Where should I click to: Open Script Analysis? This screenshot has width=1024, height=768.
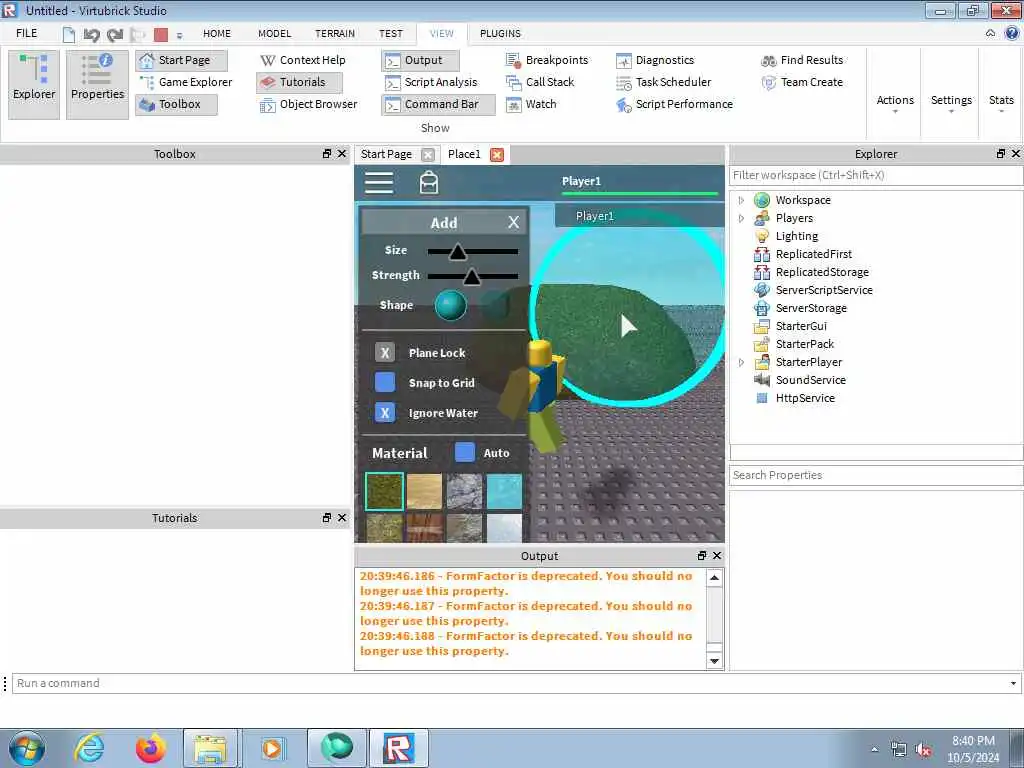(x=431, y=82)
